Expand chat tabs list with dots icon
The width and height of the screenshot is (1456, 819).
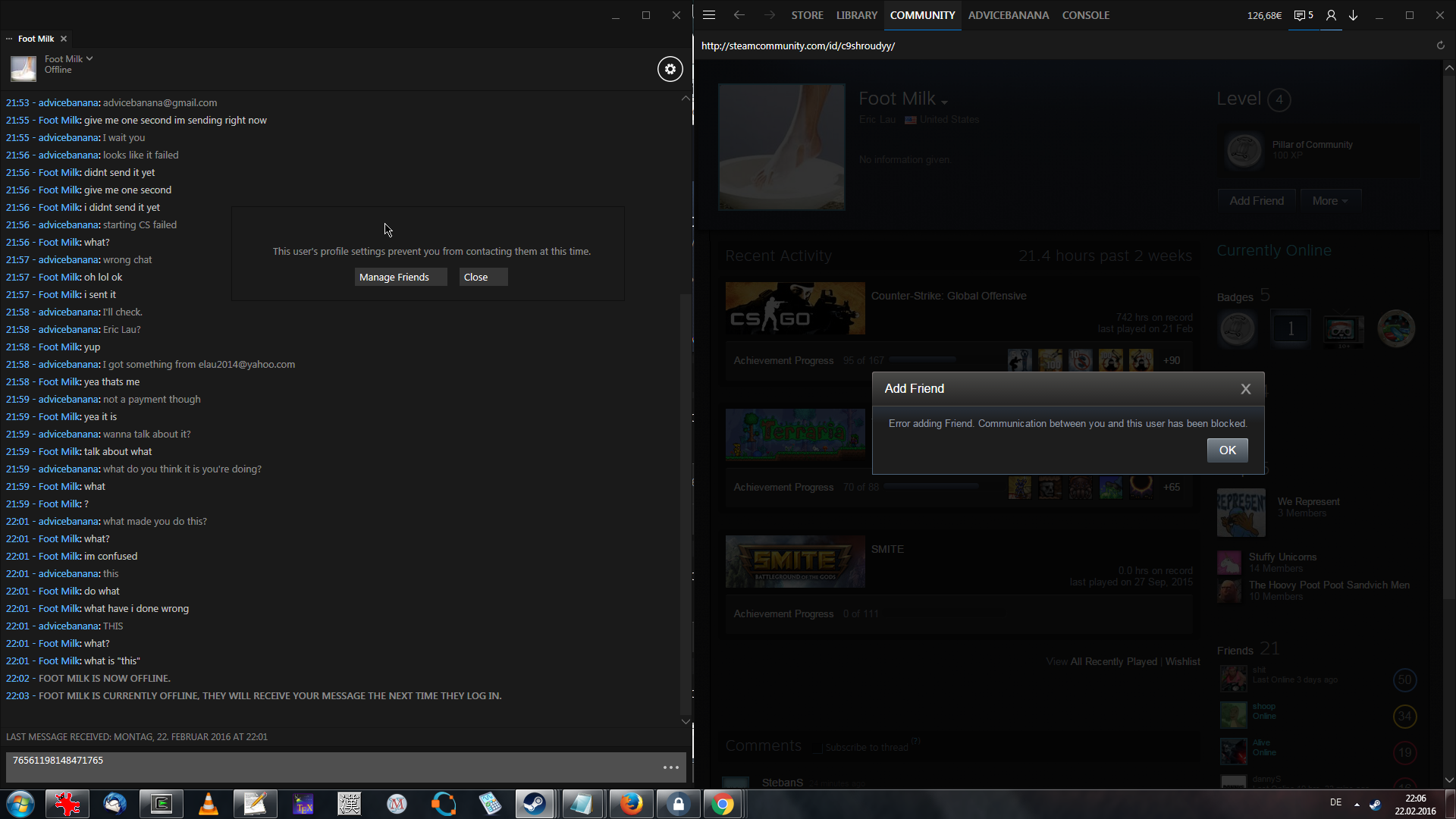point(9,39)
